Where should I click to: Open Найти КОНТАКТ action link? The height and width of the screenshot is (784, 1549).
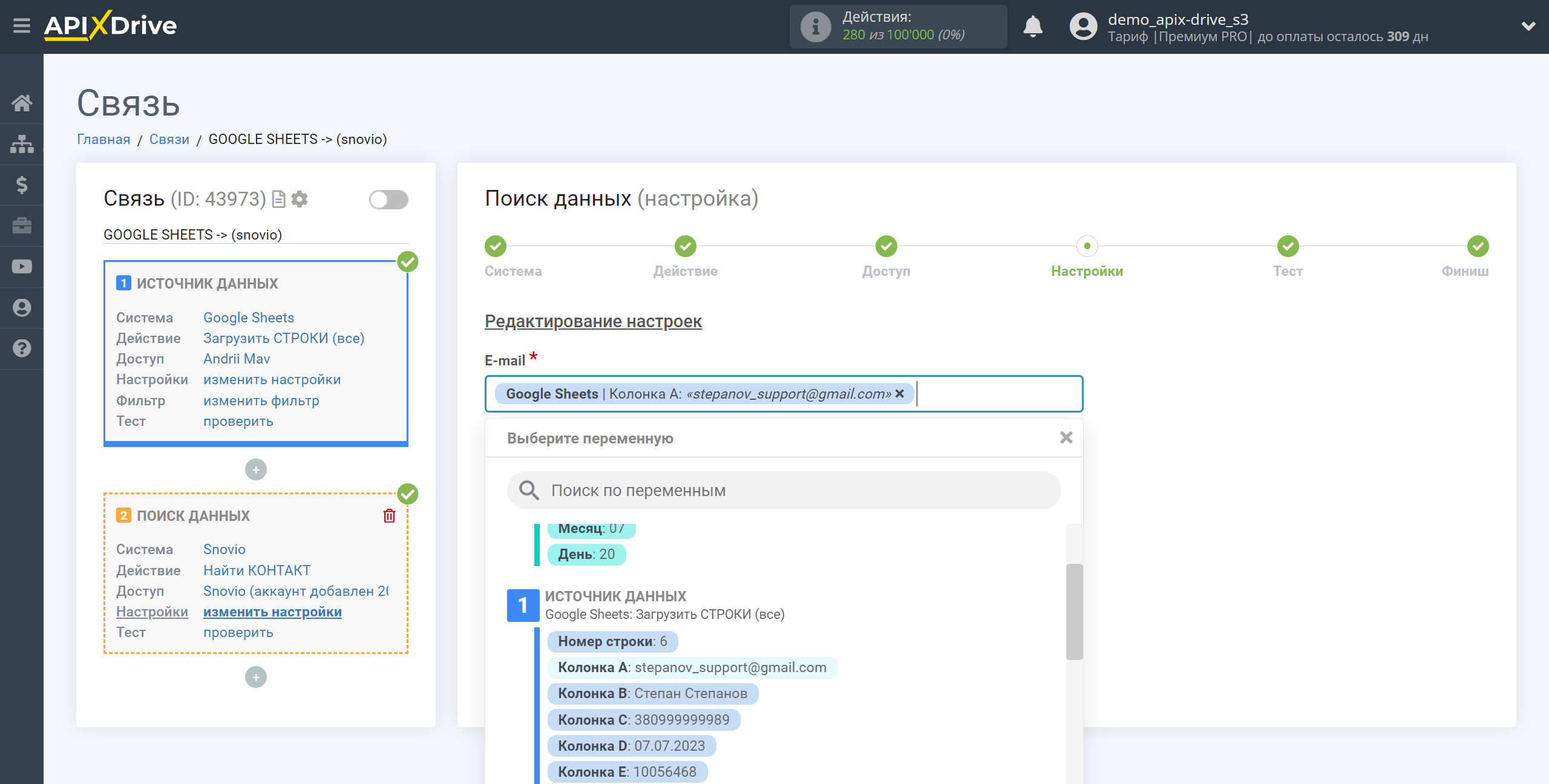coord(257,570)
